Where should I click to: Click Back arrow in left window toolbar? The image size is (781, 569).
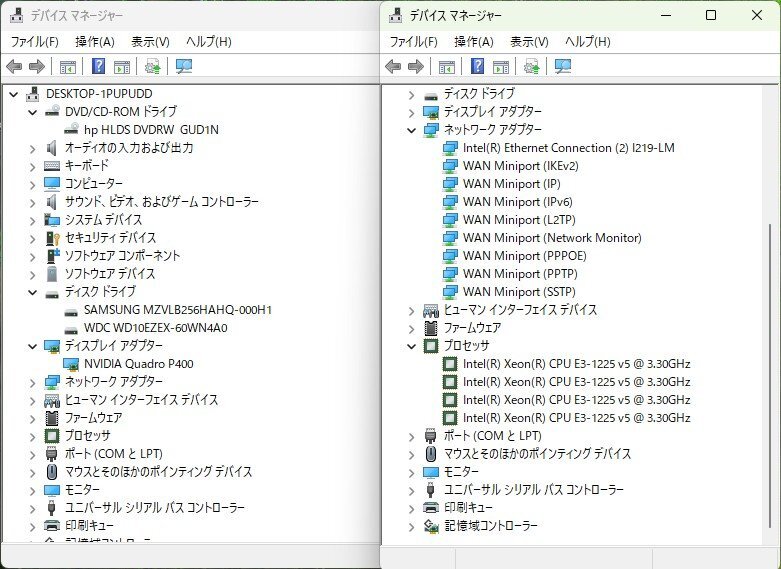coord(14,66)
